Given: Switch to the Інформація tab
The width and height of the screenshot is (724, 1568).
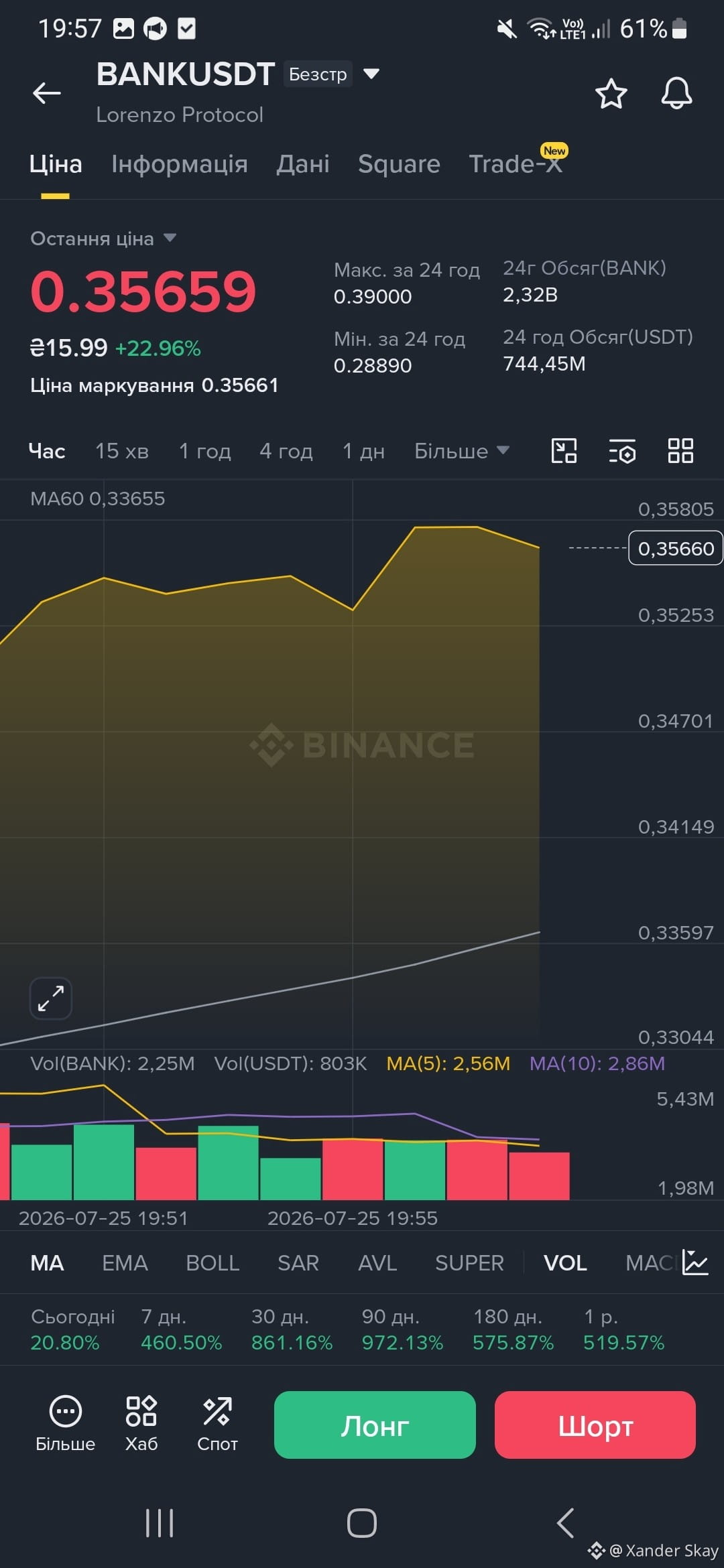Looking at the screenshot, I should [180, 164].
